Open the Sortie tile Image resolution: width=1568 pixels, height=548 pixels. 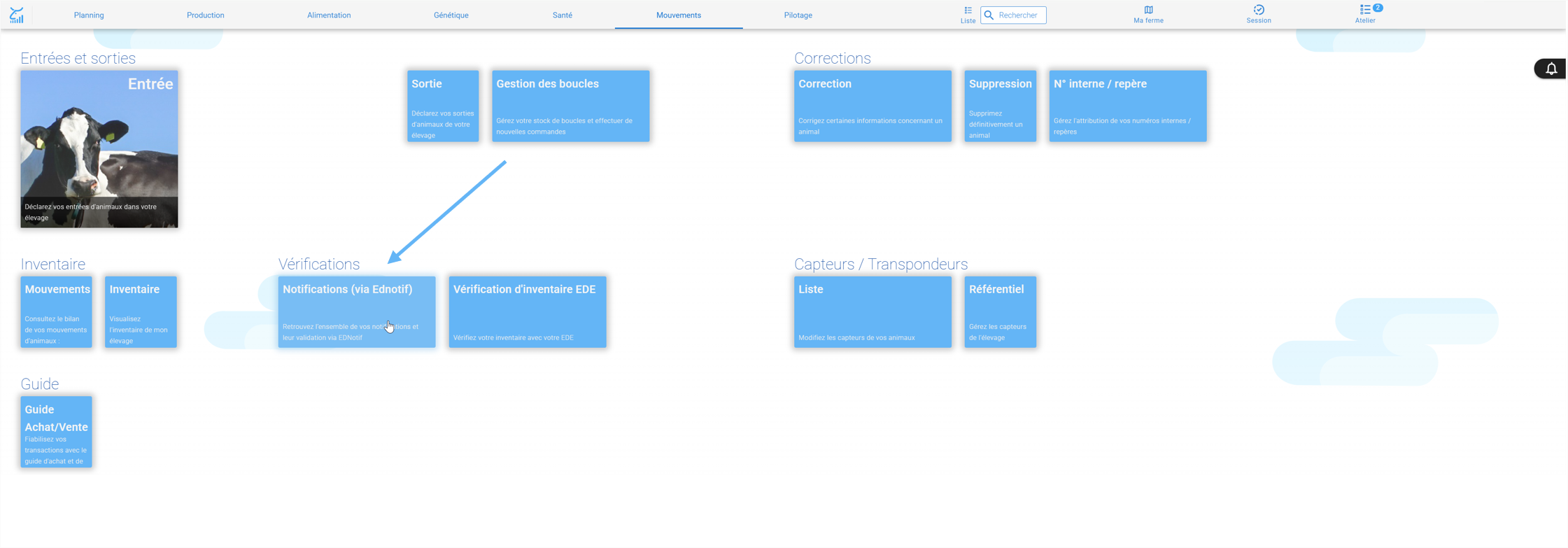pos(443,106)
